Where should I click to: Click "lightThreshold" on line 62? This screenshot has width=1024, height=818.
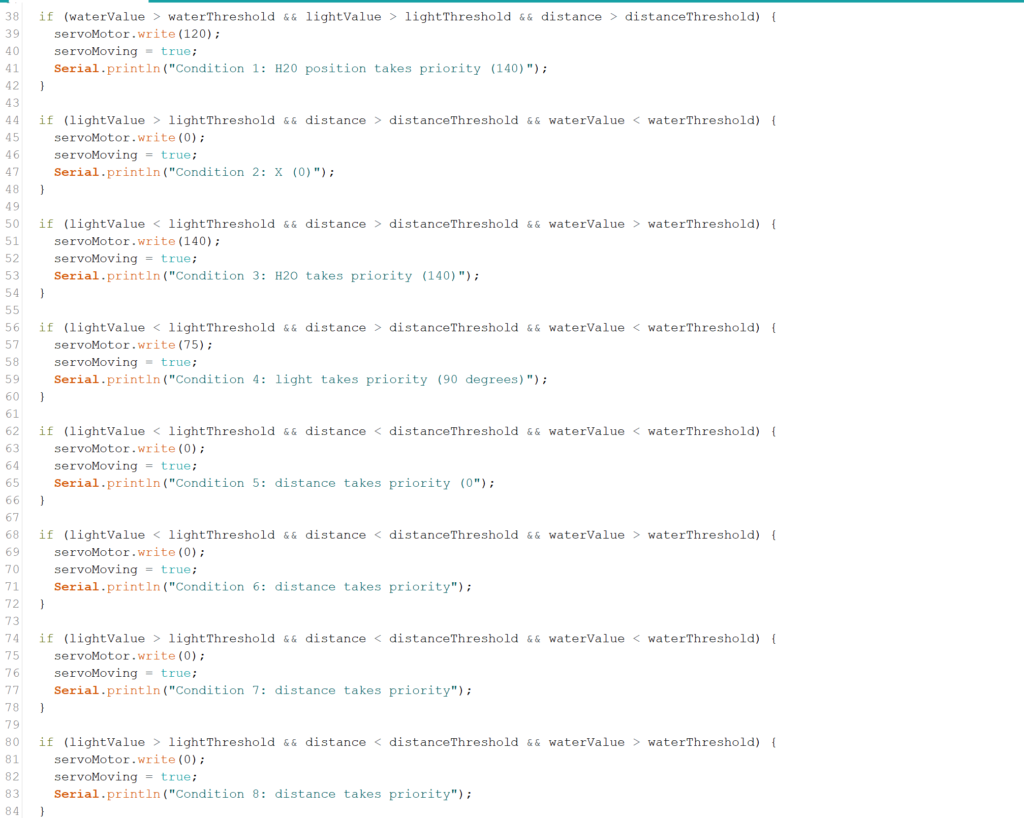point(221,432)
